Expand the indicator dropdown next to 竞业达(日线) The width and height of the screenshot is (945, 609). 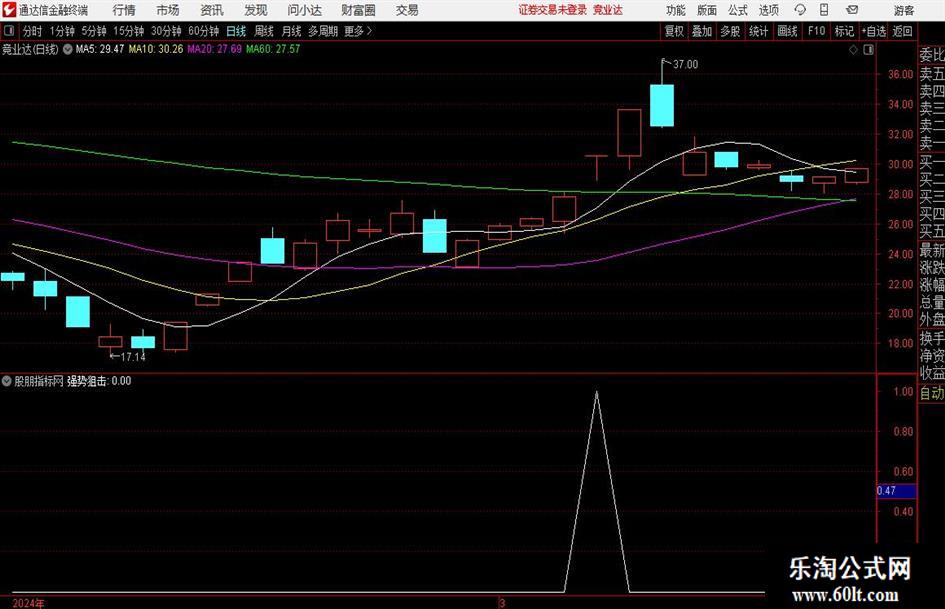68,49
